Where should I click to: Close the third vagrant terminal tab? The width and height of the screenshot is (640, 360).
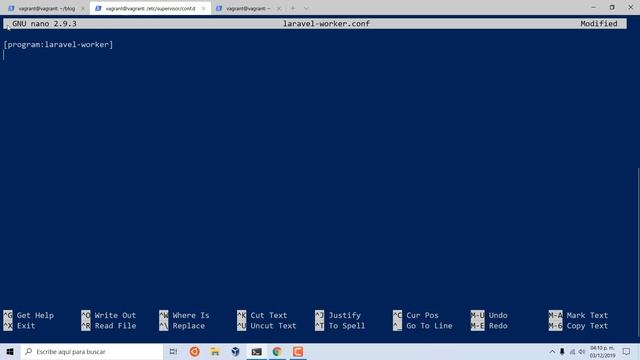pyautogui.click(x=279, y=9)
